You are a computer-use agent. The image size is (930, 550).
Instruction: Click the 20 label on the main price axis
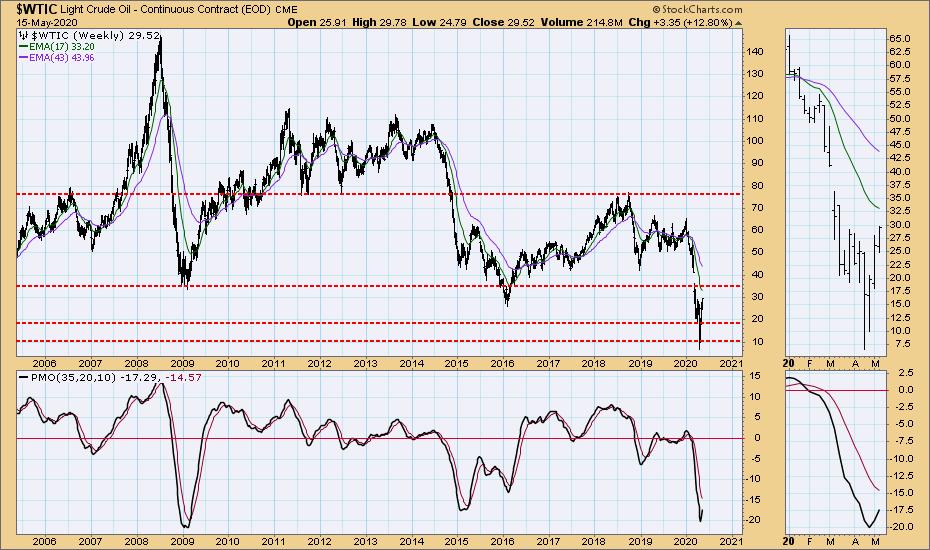click(x=757, y=319)
